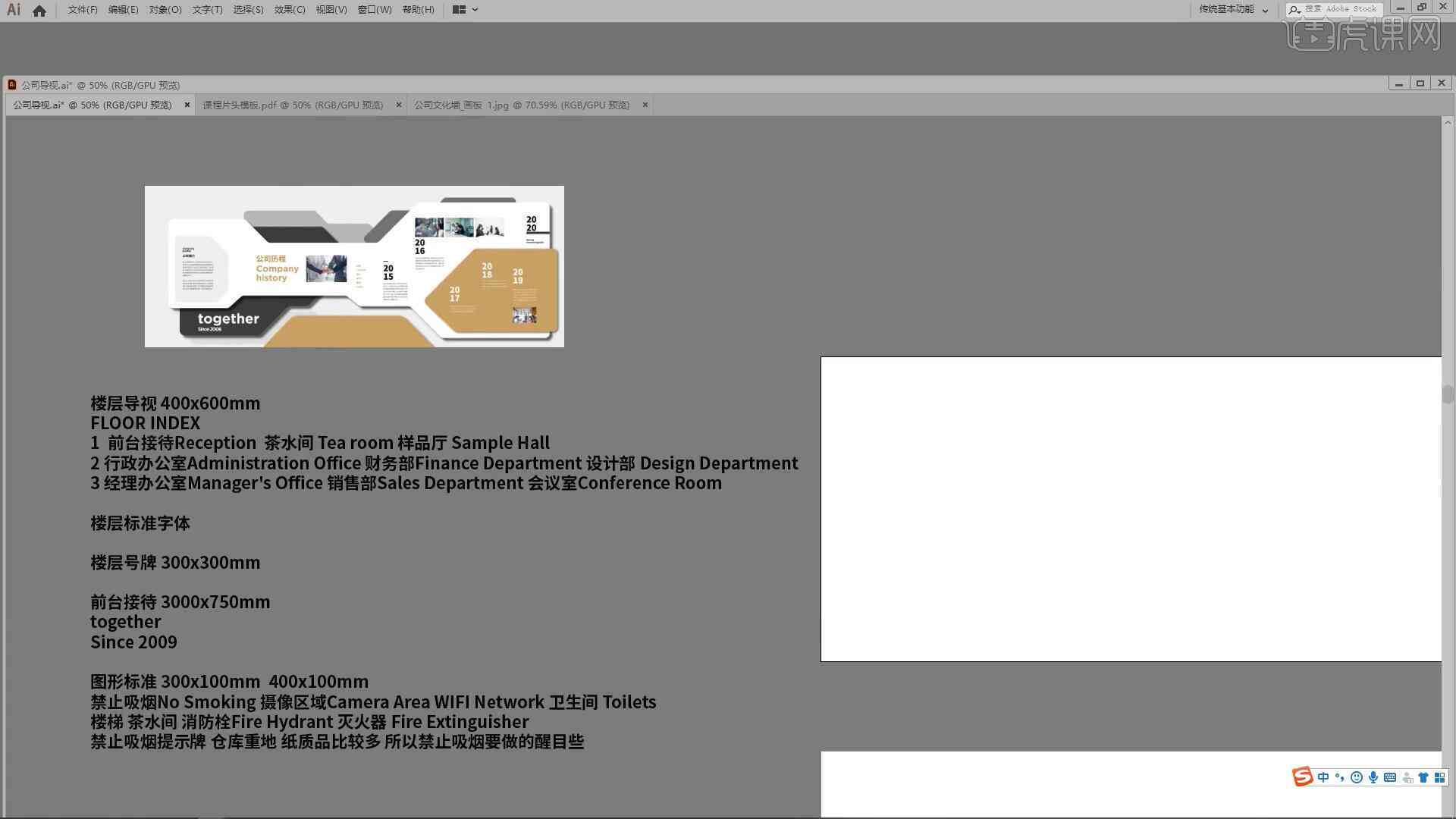
Task: Select the 对象(O) menu item
Action: tap(165, 9)
